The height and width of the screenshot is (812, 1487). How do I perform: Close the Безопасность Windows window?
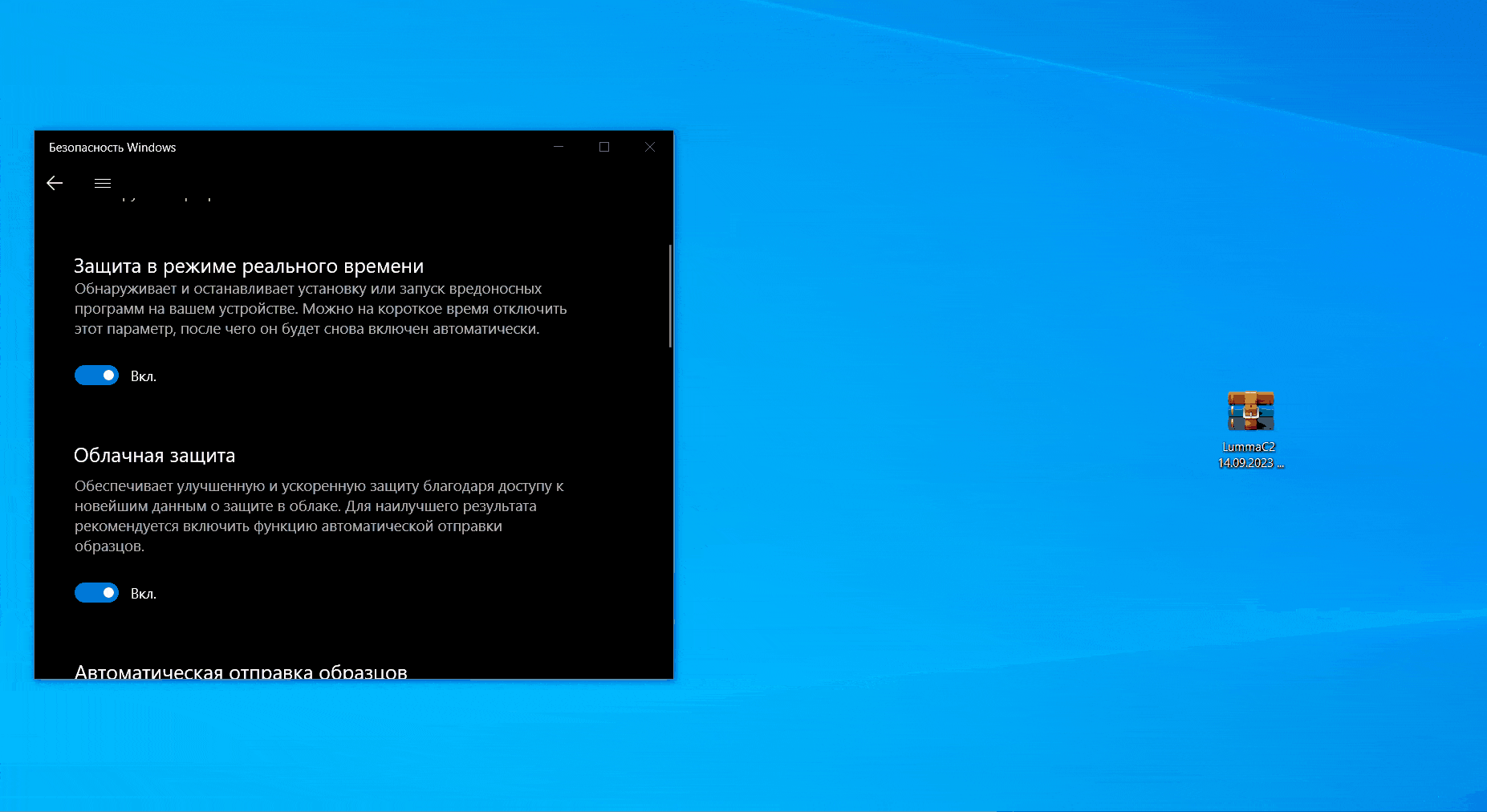pyautogui.click(x=650, y=147)
